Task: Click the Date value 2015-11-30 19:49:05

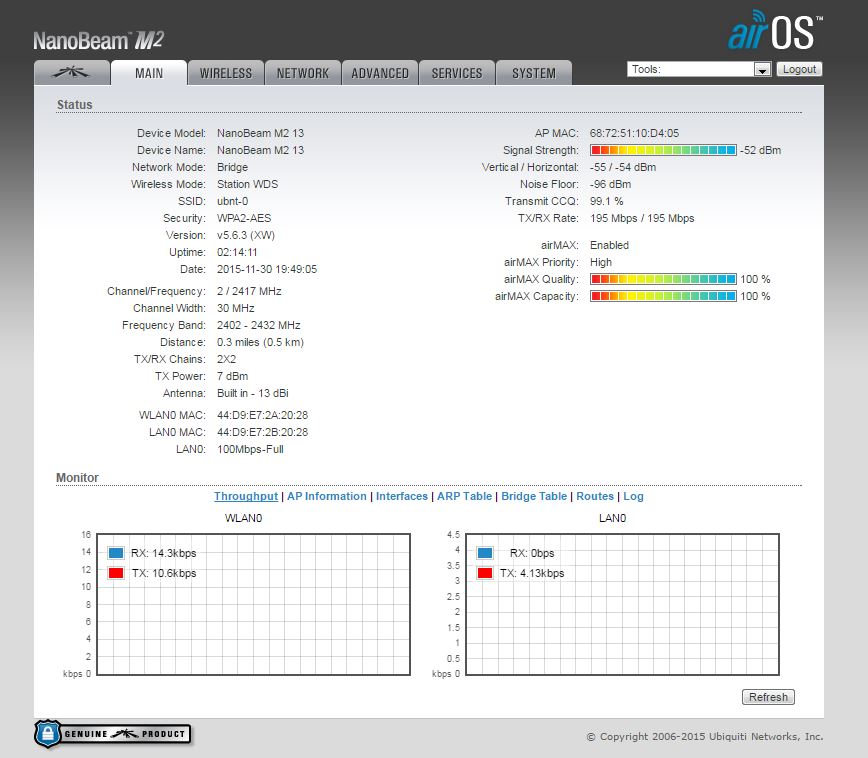Action: click(267, 269)
